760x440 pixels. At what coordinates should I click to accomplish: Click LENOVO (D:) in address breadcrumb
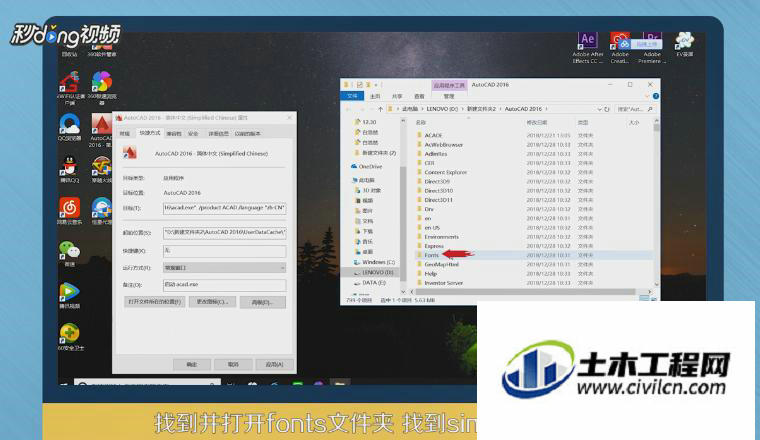(442, 109)
